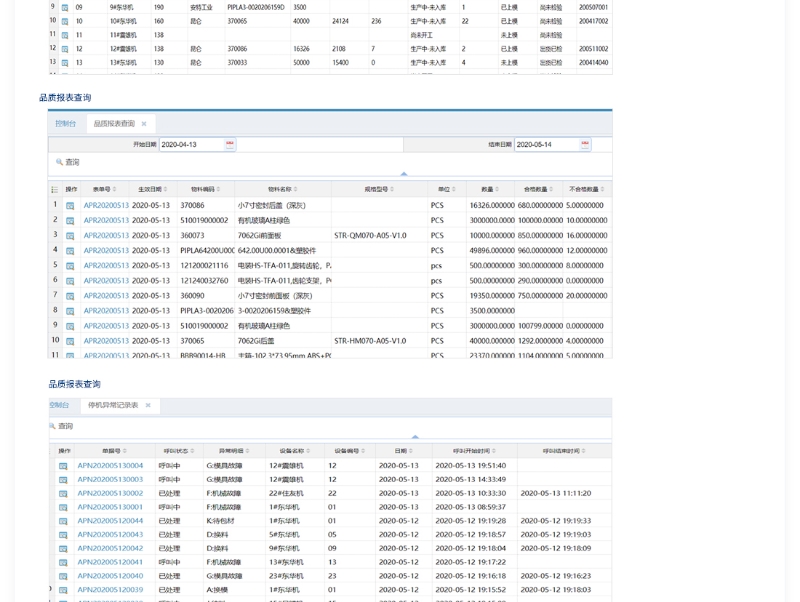Image resolution: width=800 pixels, height=602 pixels.
Task: Select the 100799.00000 qualified quantity cell
Action: pyautogui.click(x=540, y=326)
